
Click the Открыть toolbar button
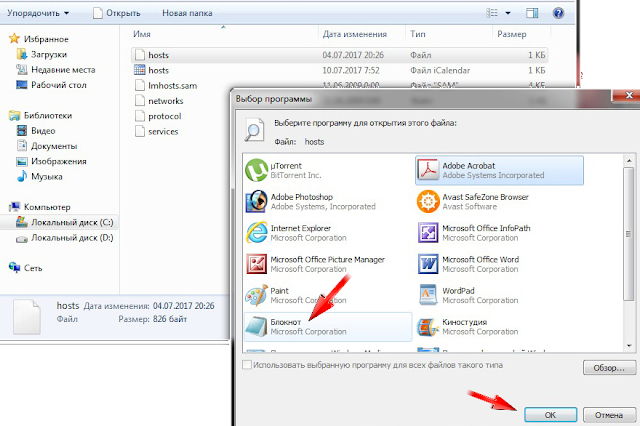tap(117, 13)
